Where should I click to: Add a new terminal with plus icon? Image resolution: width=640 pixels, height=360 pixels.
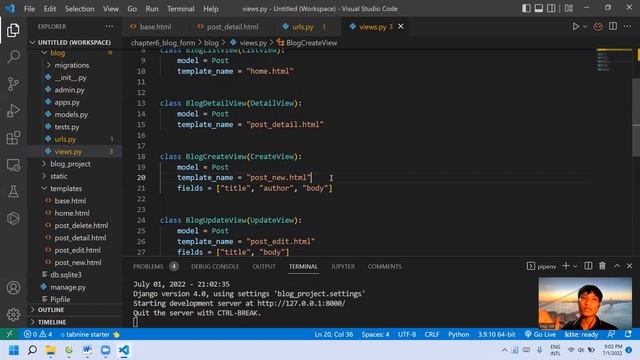coord(566,266)
